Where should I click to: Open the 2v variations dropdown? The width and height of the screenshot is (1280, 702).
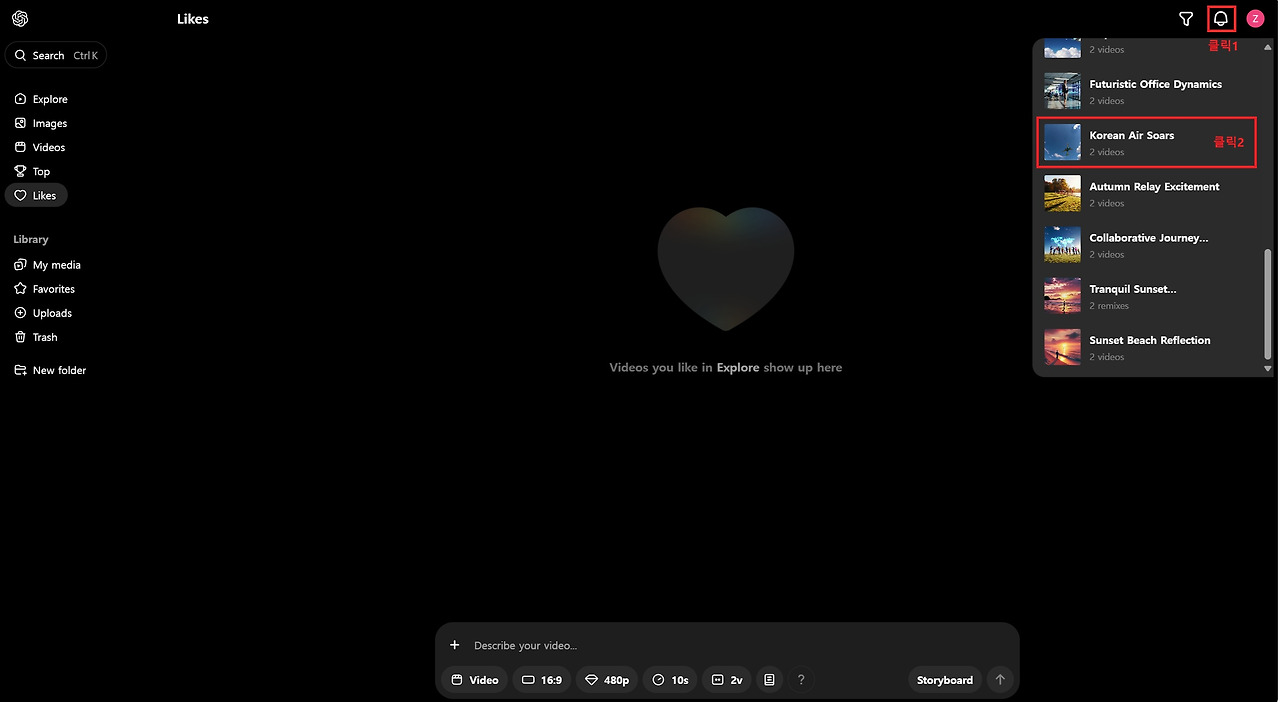[x=727, y=680]
